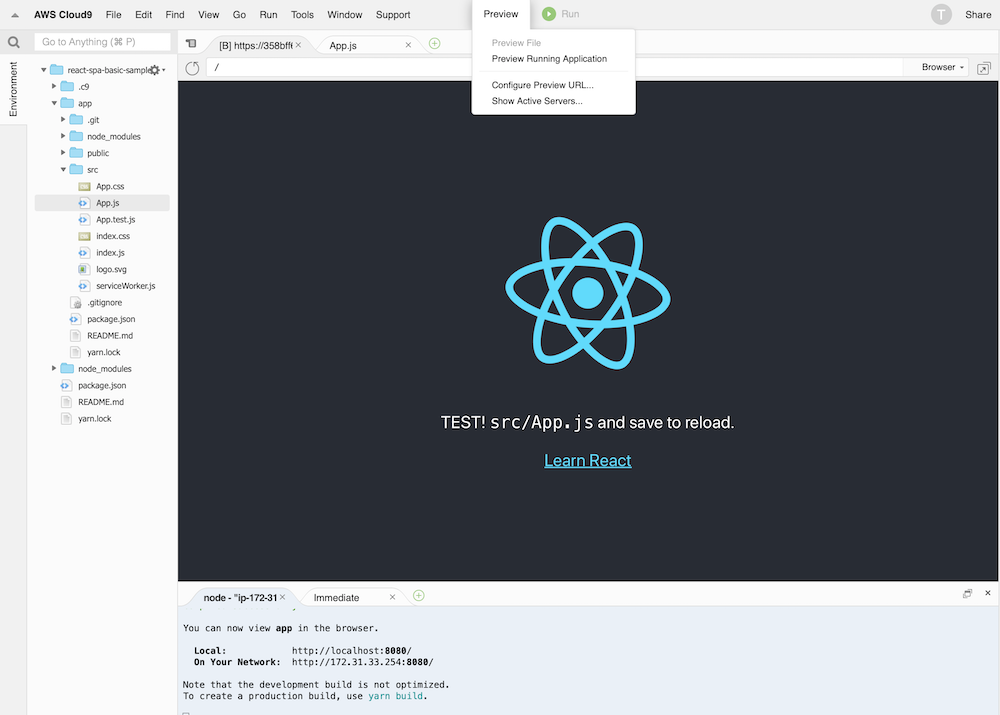Viewport: 1000px width, 715px height.
Task: Click the preview reload icon
Action: point(192,68)
